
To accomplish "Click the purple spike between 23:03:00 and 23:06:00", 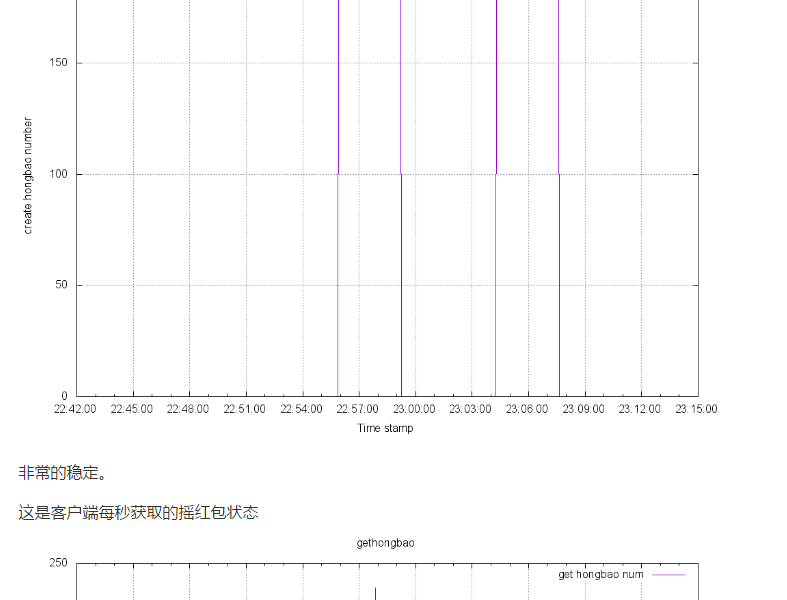I will pos(496,198).
